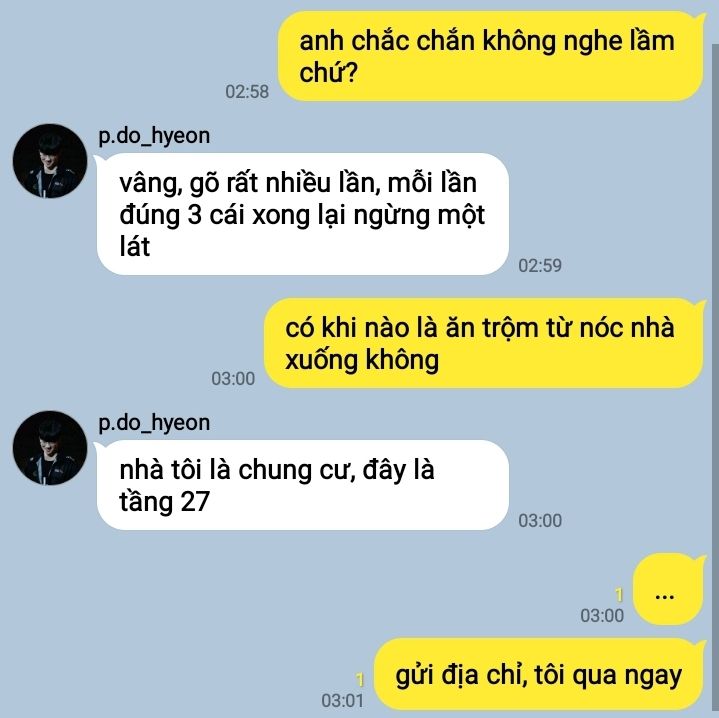This screenshot has height=718, width=719.
Task: Tap the username p.do_hyeon above the second reply
Action: 154,423
